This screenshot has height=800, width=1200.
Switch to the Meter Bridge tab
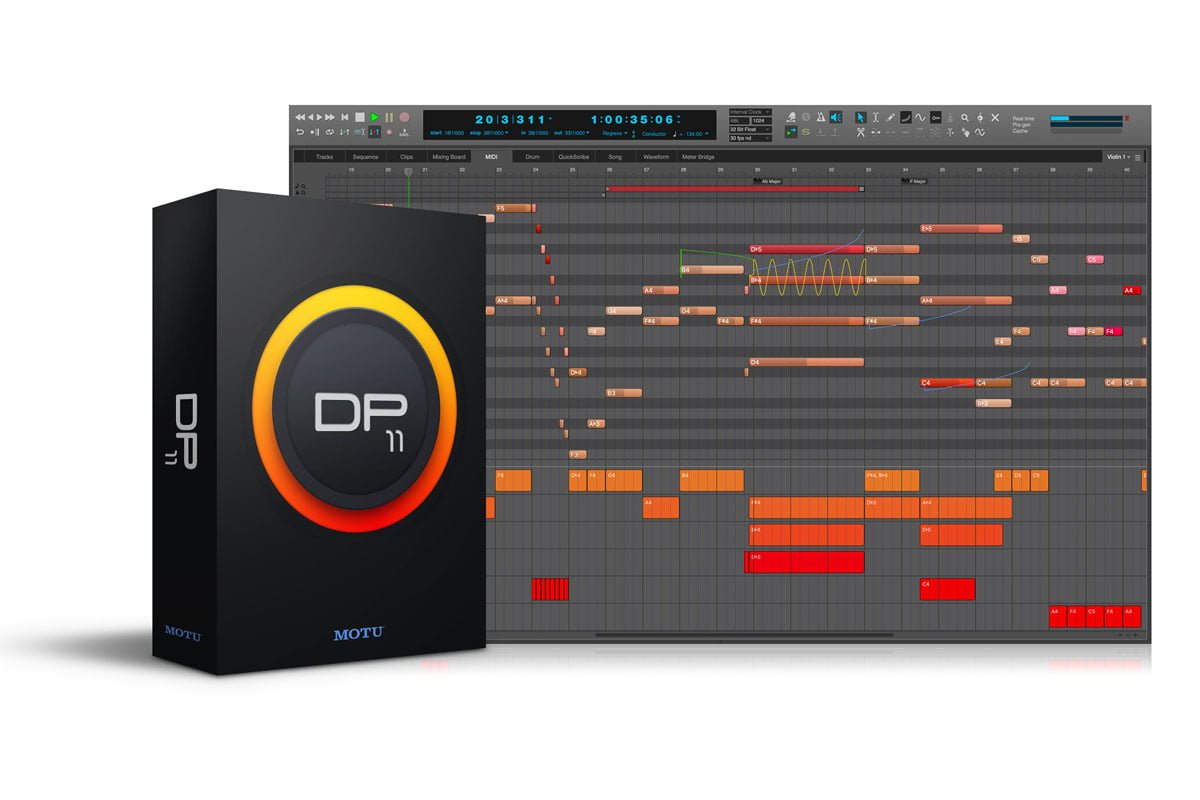[698, 157]
